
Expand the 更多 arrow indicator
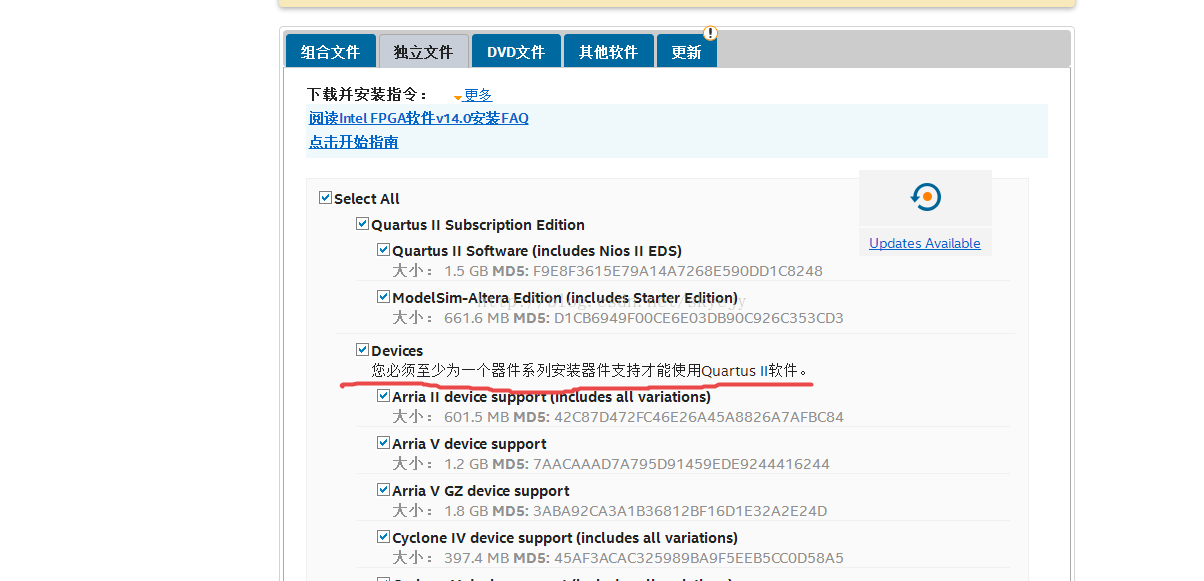[458, 97]
